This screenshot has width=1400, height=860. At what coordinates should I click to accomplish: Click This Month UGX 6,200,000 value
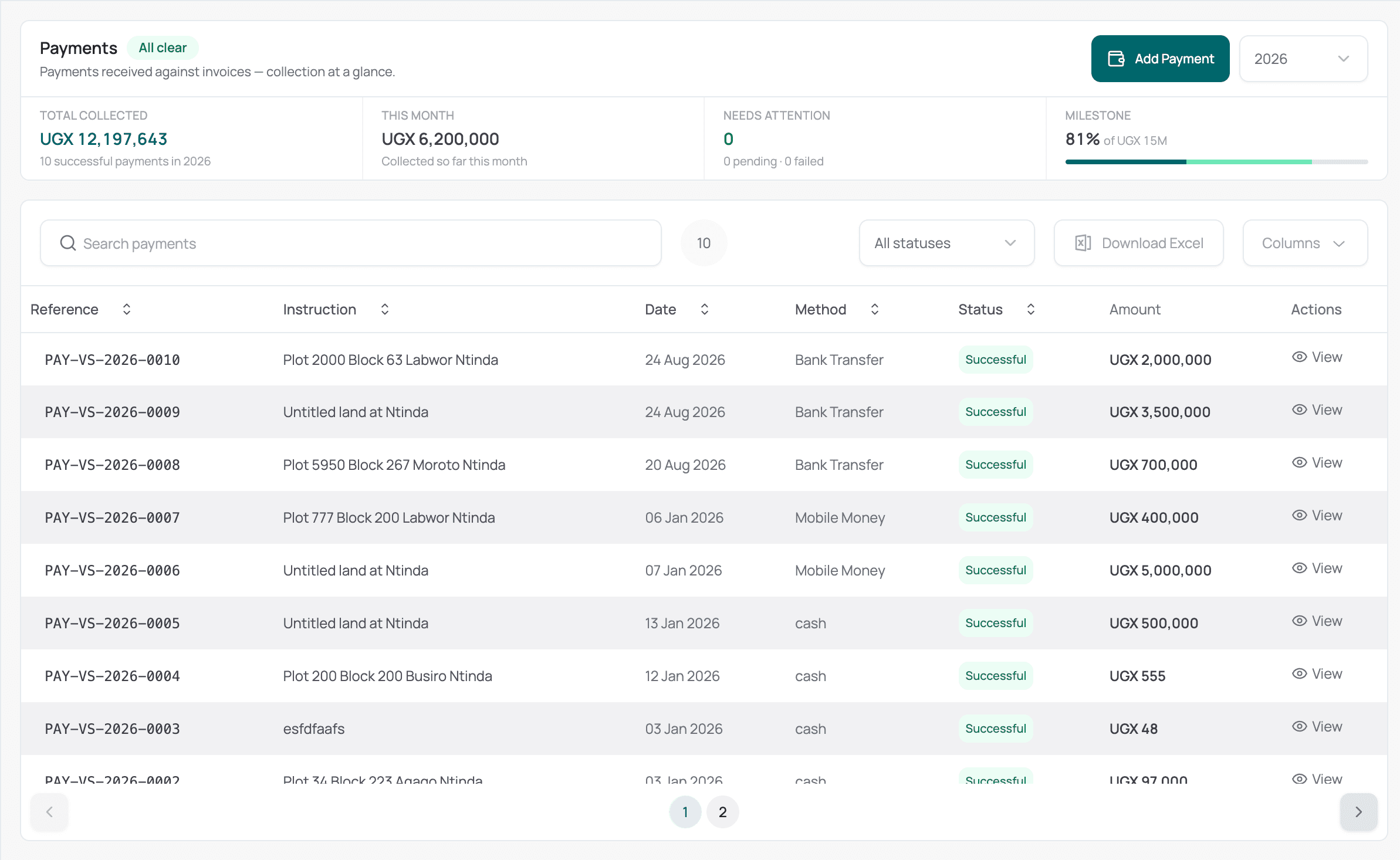(x=440, y=139)
